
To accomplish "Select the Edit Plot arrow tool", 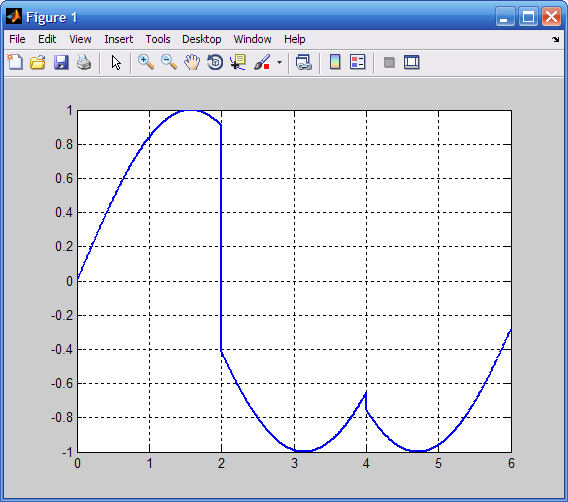I will click(x=116, y=62).
